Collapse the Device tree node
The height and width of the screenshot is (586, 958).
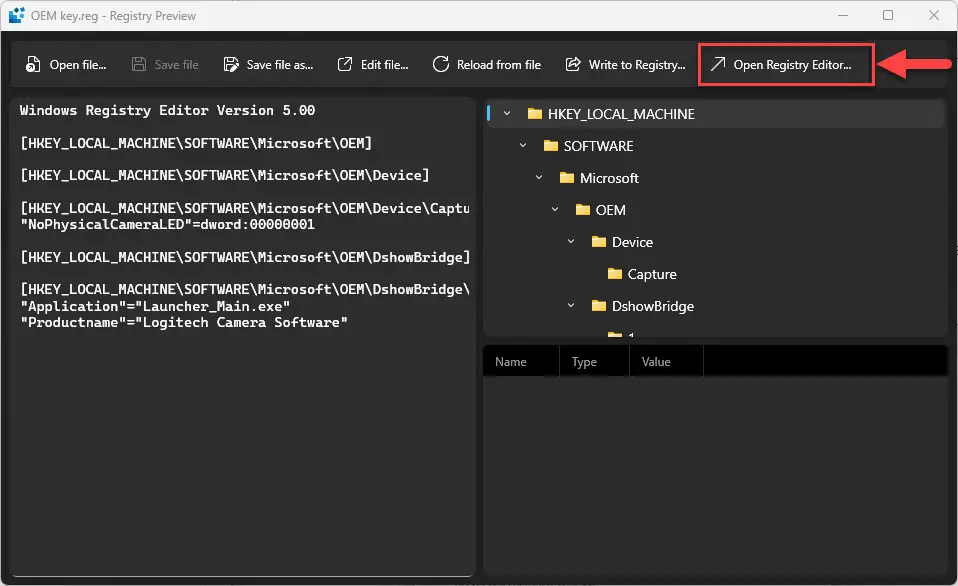tap(571, 241)
